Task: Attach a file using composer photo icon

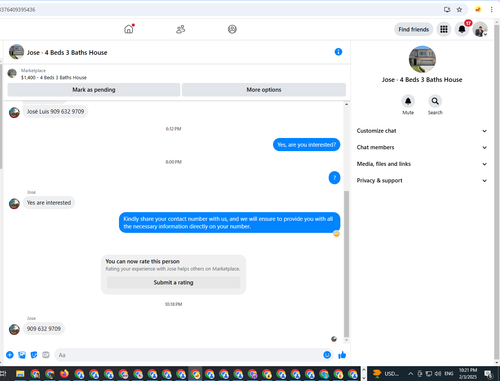Action: (22, 355)
